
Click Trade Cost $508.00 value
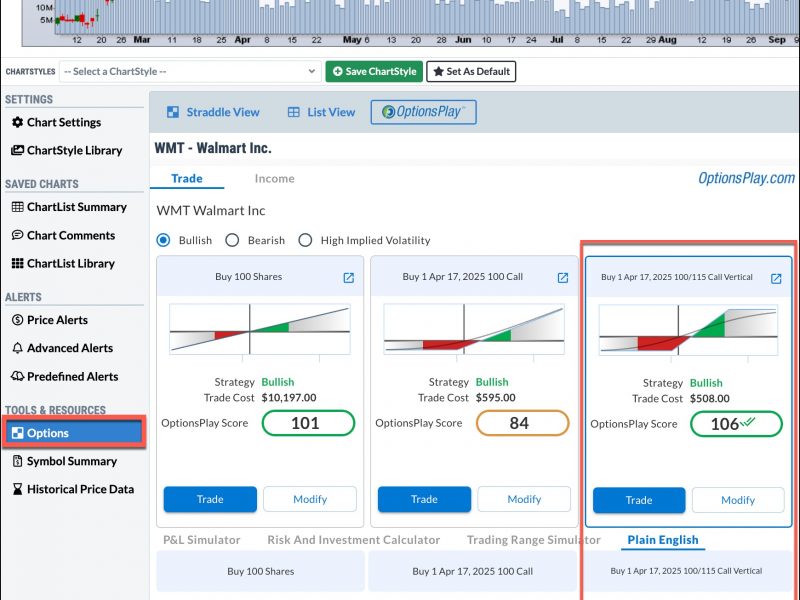click(x=710, y=398)
